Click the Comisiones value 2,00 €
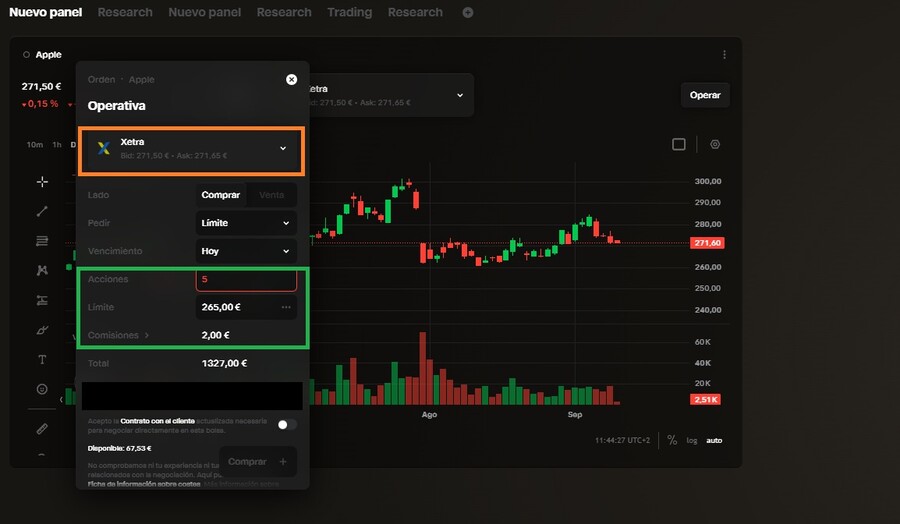The height and width of the screenshot is (524, 900). 215,335
